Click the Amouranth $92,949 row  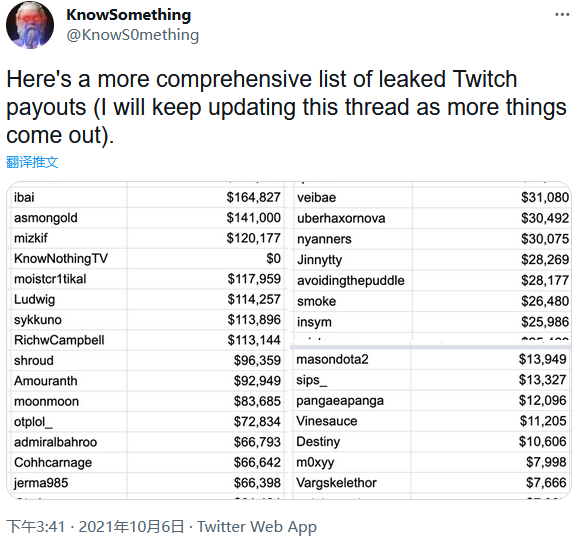147,381
